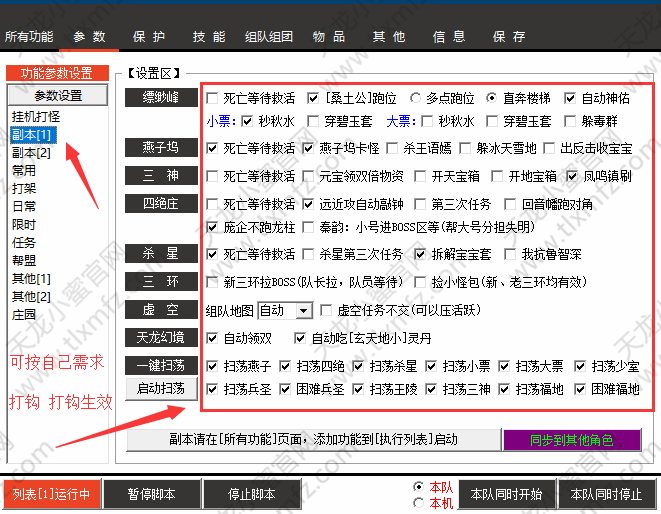The image size is (661, 514).
Task: Enable 大票 穿碧玉套 checkbox
Action: tap(492, 122)
